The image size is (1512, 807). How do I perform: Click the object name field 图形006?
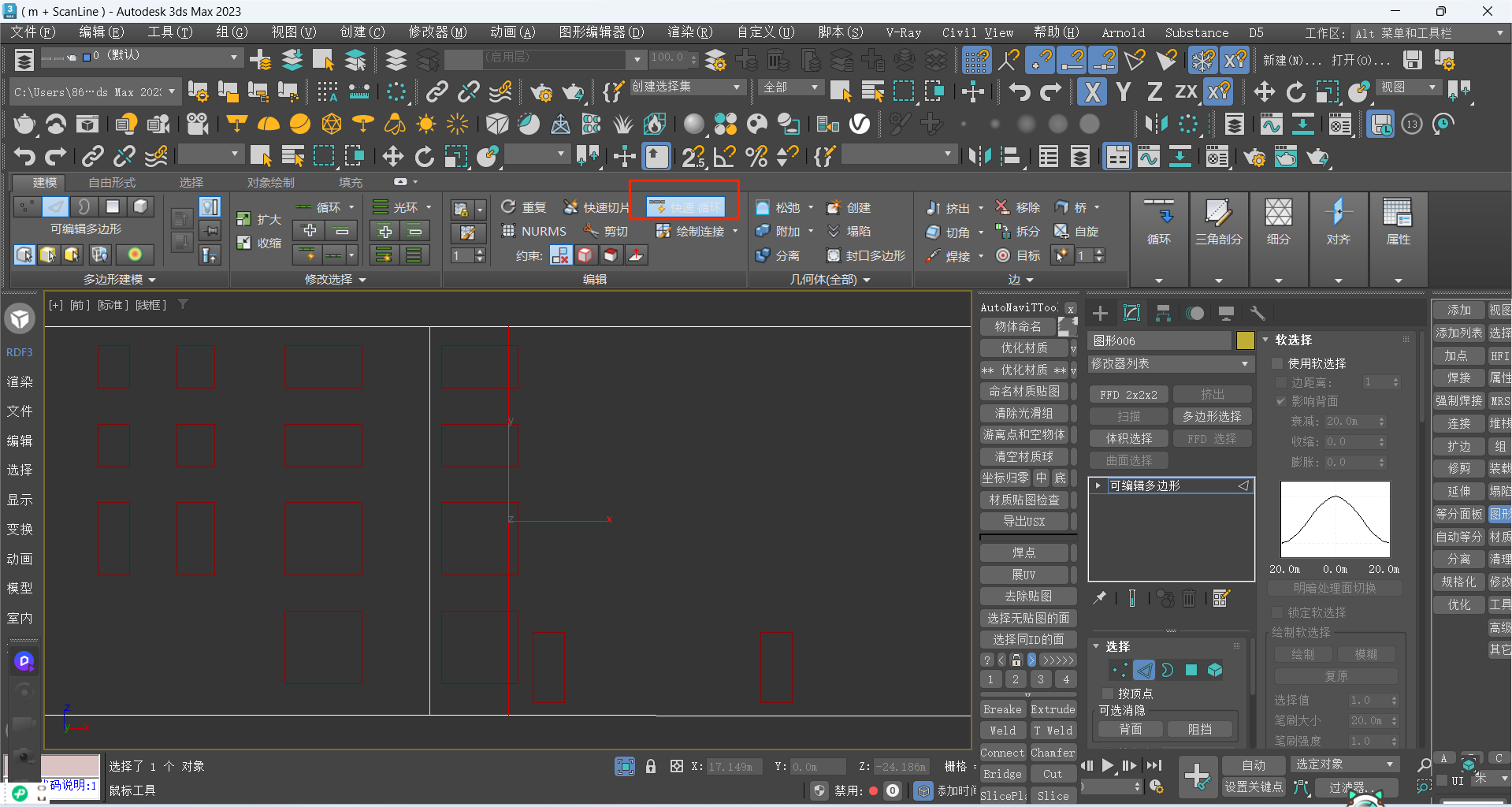(x=1159, y=340)
